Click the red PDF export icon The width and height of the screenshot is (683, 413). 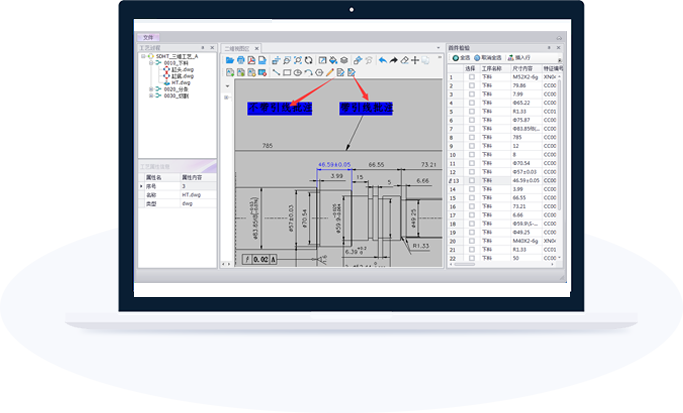tap(251, 60)
